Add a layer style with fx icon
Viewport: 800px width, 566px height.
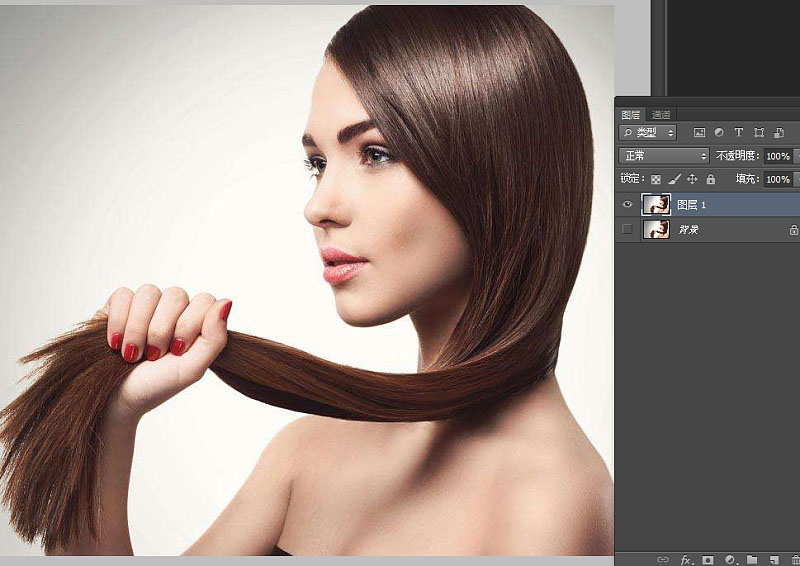tap(686, 560)
